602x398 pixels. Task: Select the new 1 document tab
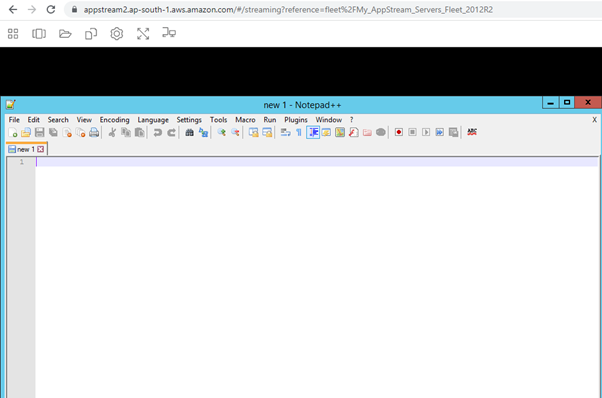(x=26, y=149)
